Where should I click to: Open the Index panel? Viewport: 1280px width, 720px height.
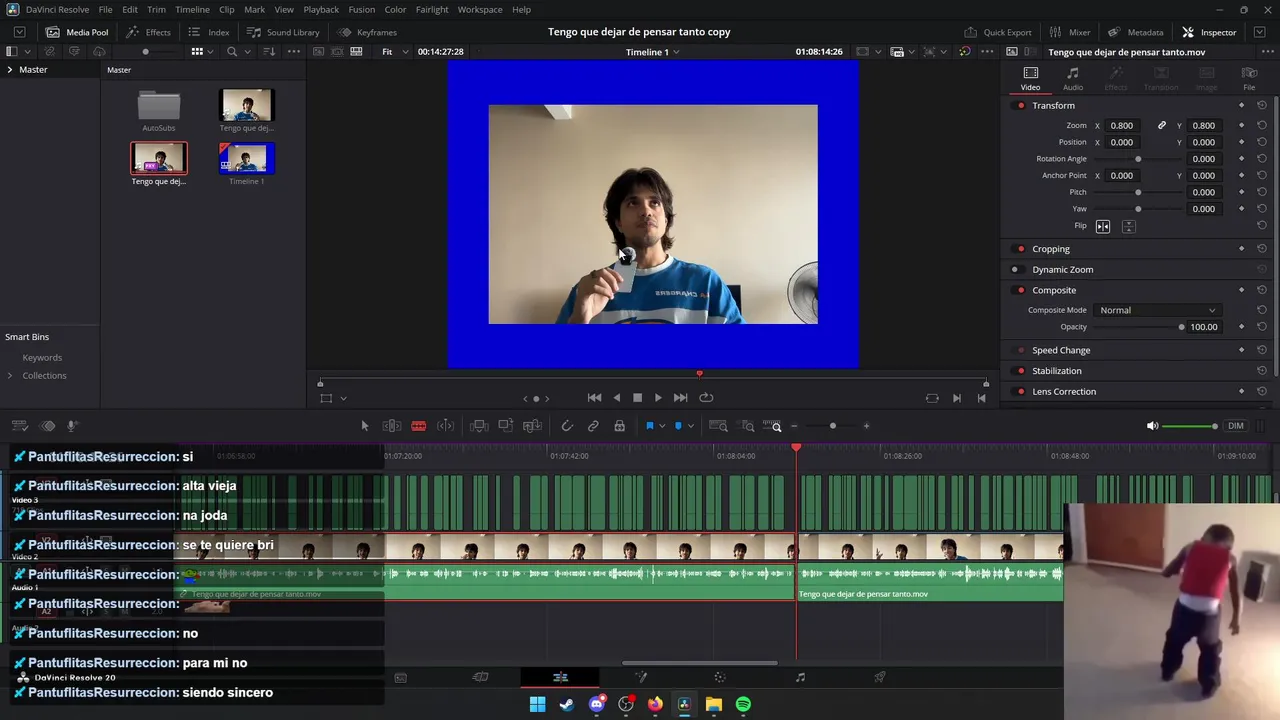click(x=208, y=32)
